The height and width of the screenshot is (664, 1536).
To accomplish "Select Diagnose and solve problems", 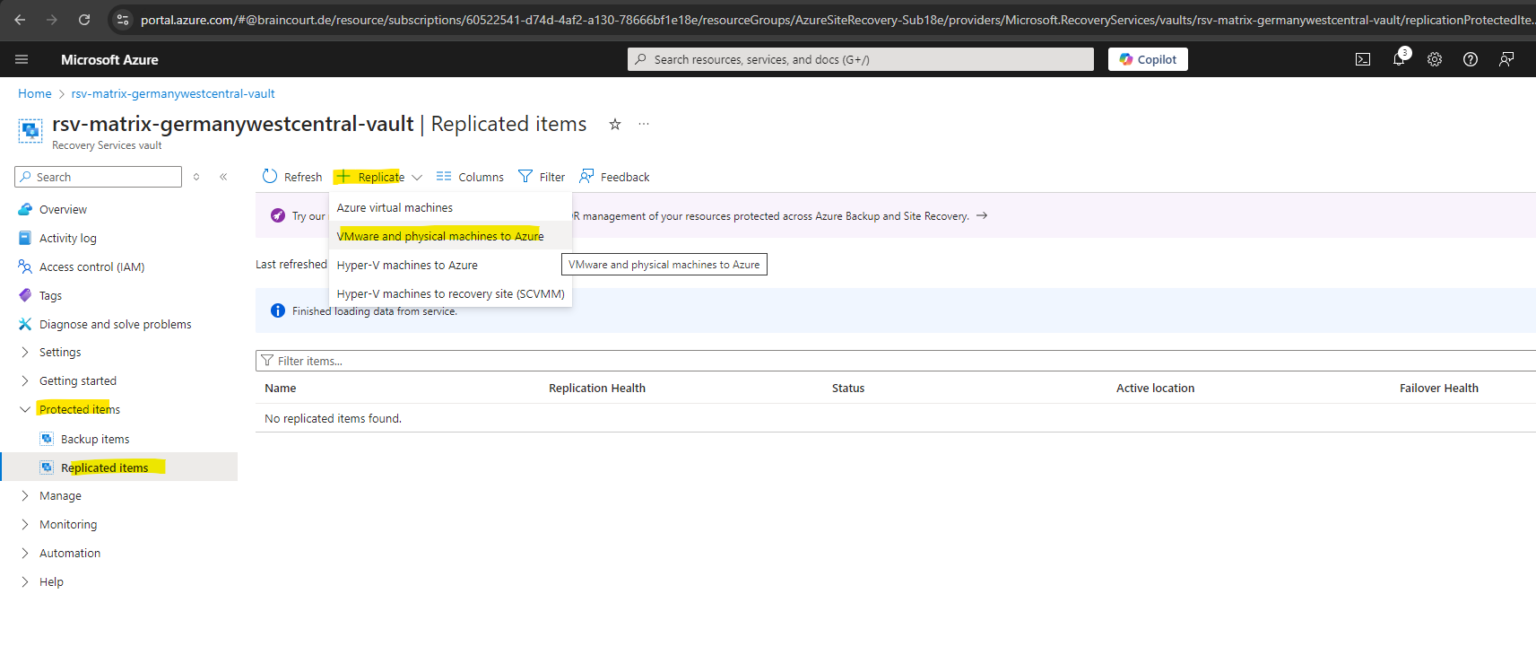I will coord(113,323).
